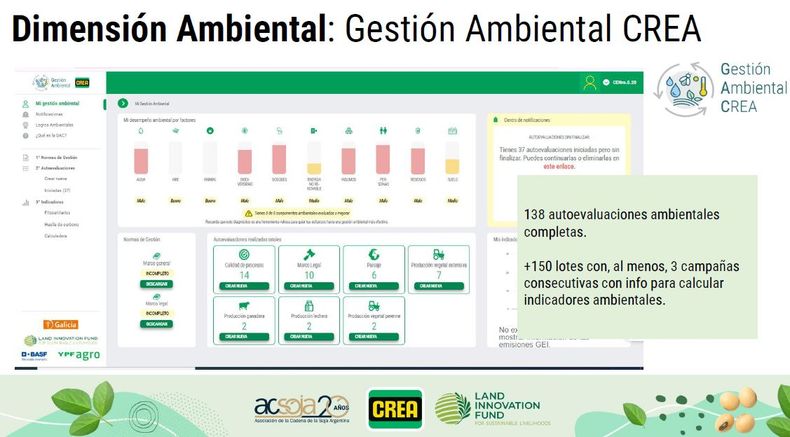Click Crear nueva under Producción vegetal perenne
The image size is (790, 437).
click(x=374, y=337)
